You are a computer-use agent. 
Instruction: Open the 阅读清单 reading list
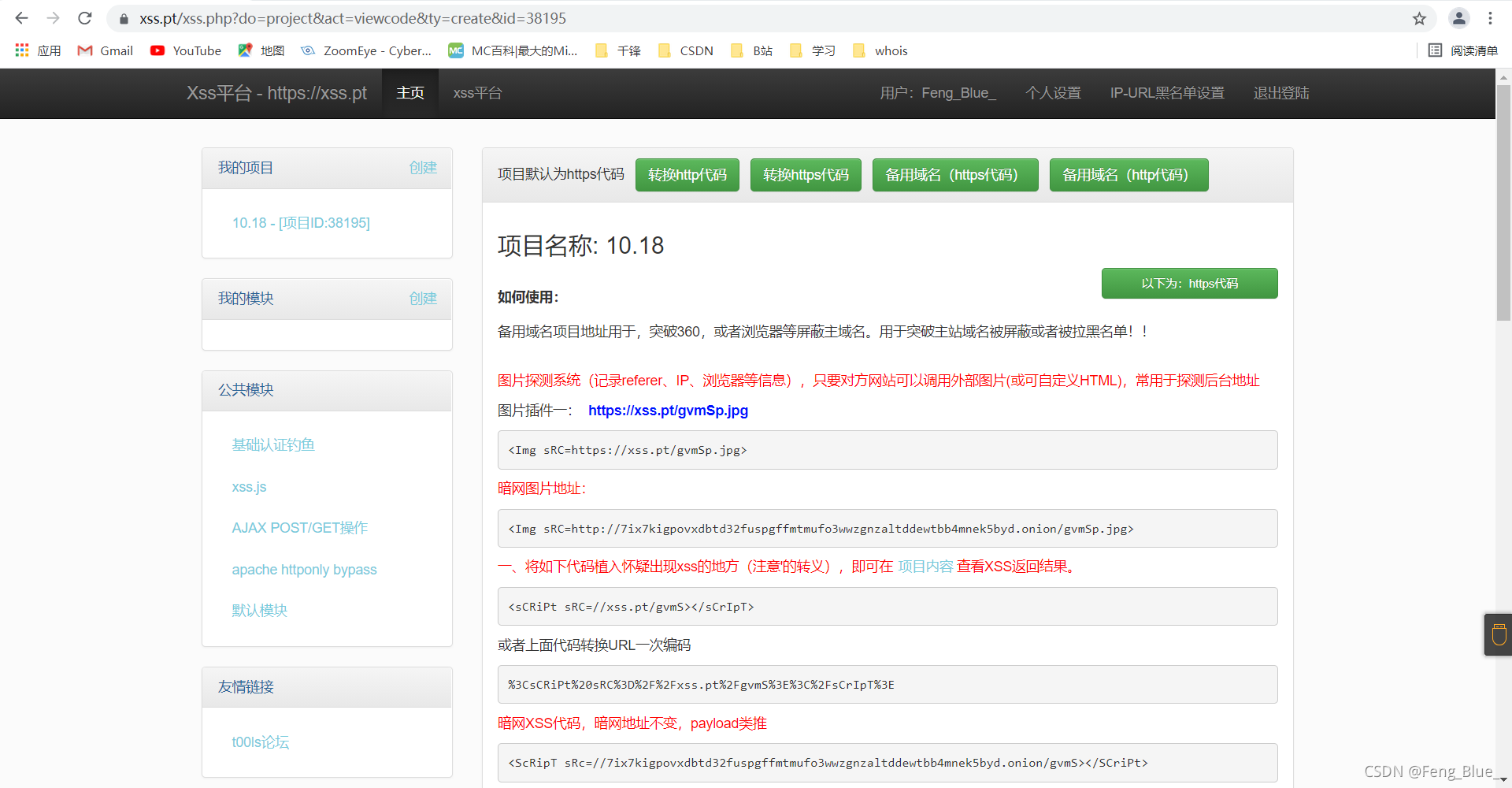click(x=1463, y=50)
